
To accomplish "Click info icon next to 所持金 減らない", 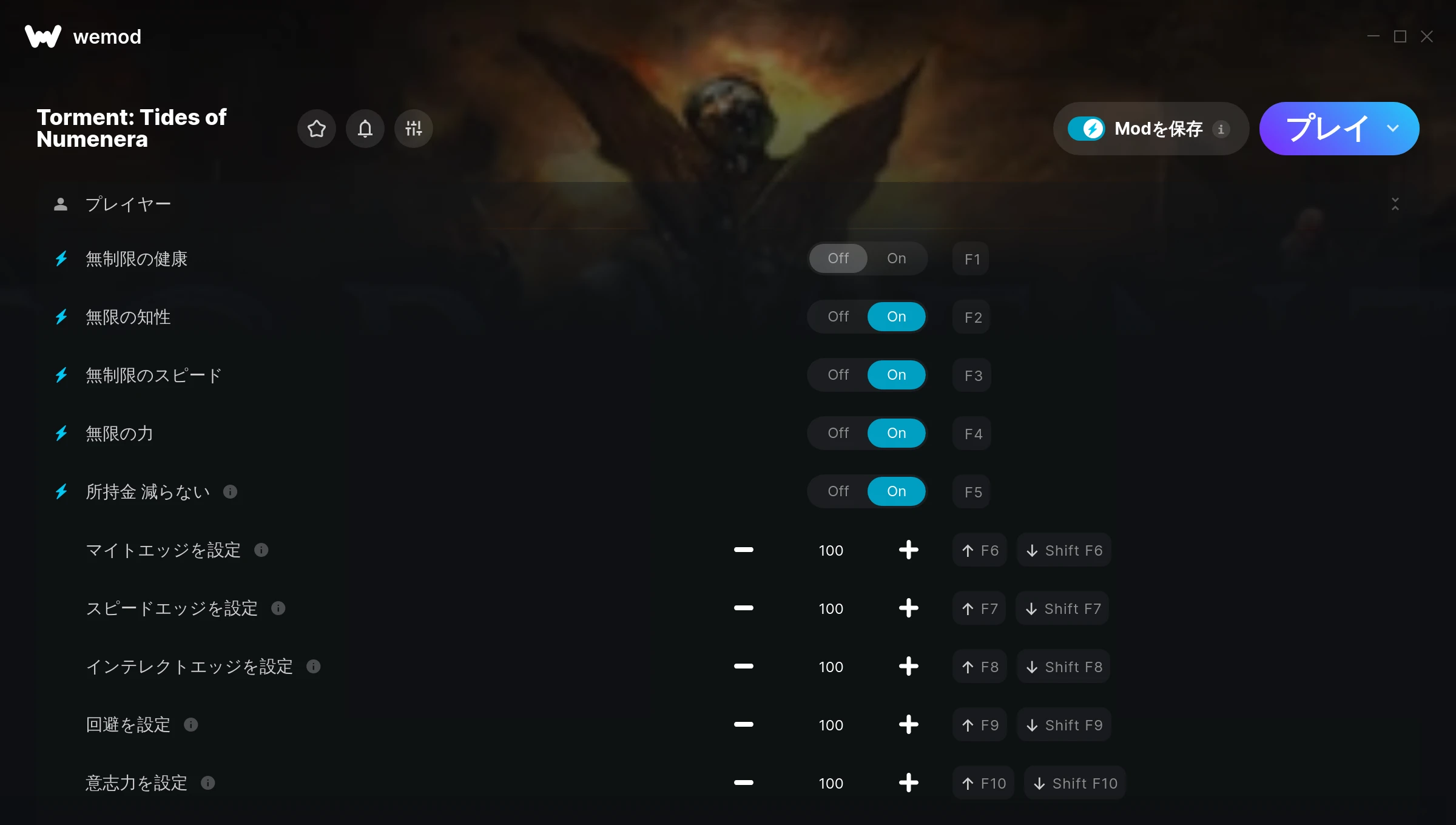I will click(230, 491).
